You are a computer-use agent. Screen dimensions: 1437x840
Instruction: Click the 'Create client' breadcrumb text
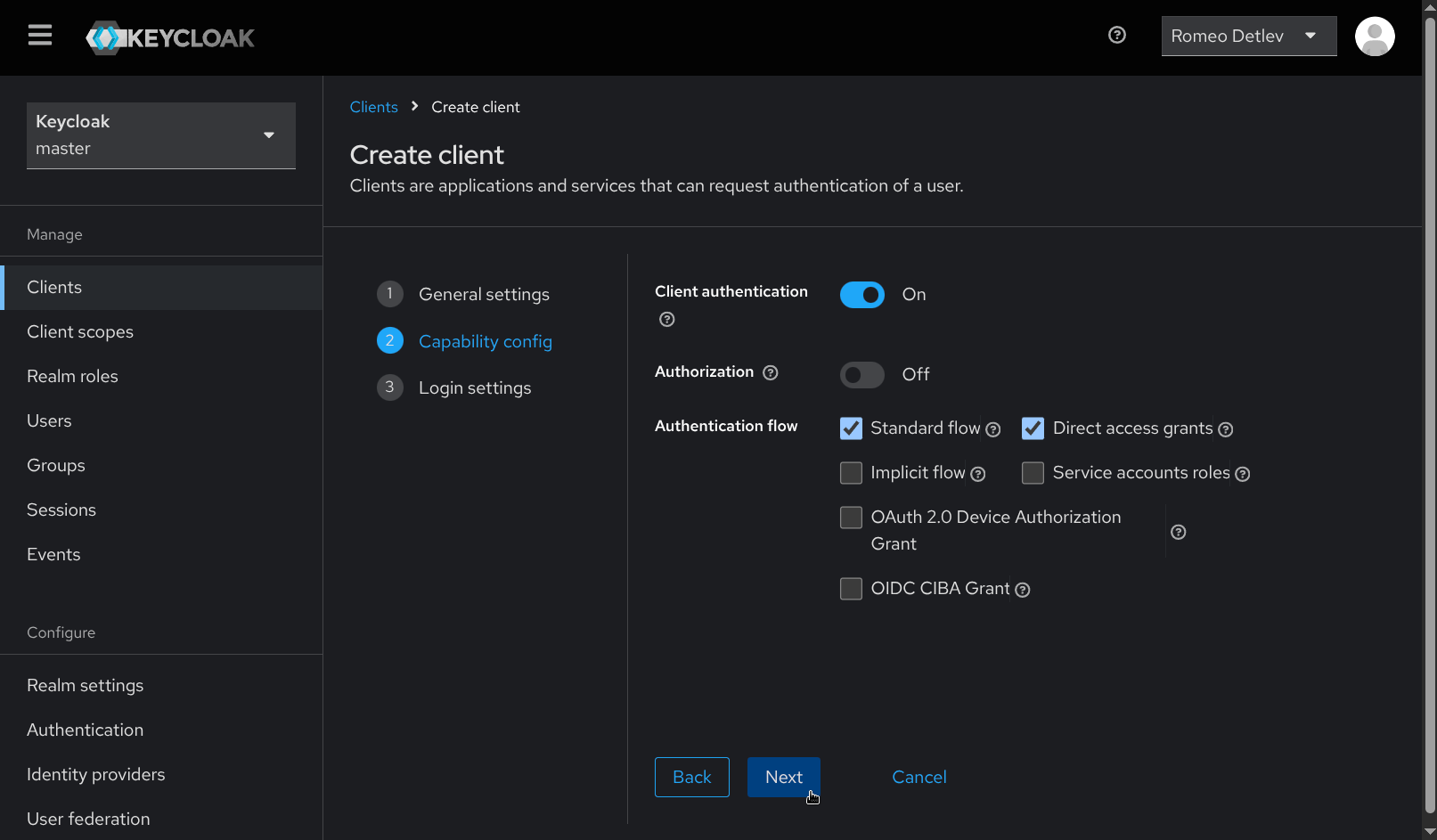(x=476, y=107)
